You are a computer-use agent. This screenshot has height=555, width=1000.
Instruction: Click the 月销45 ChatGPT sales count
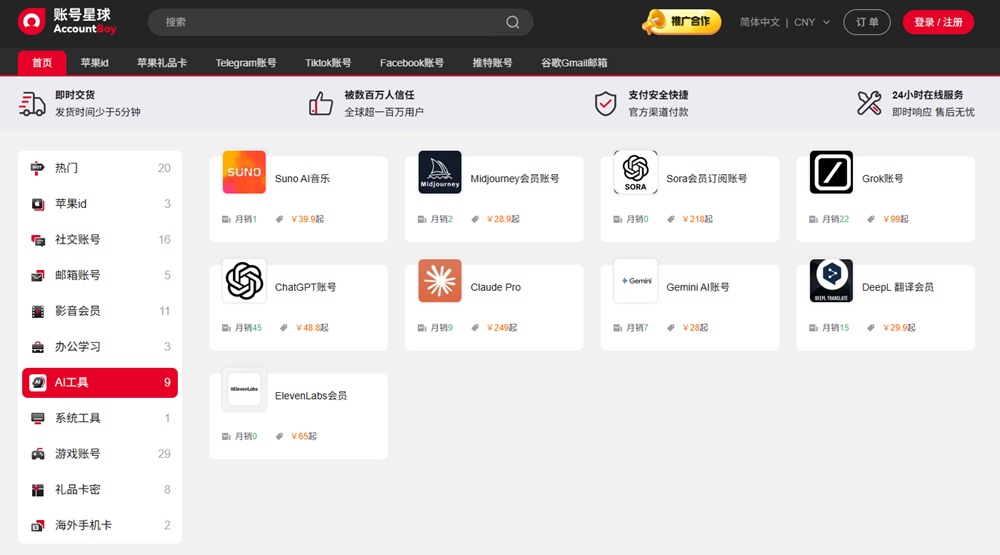[x=248, y=327]
